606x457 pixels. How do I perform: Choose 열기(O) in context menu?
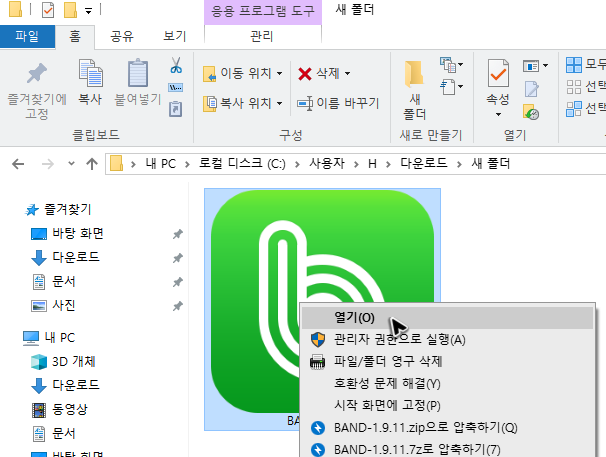(x=448, y=318)
